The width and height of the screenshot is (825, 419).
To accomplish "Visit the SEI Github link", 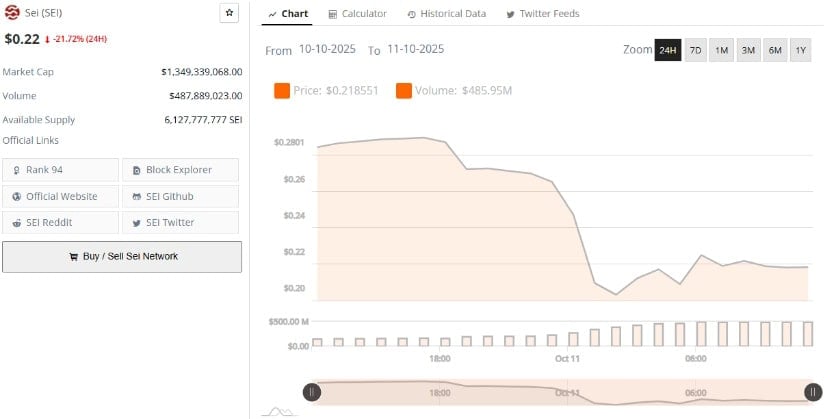I will pos(180,196).
